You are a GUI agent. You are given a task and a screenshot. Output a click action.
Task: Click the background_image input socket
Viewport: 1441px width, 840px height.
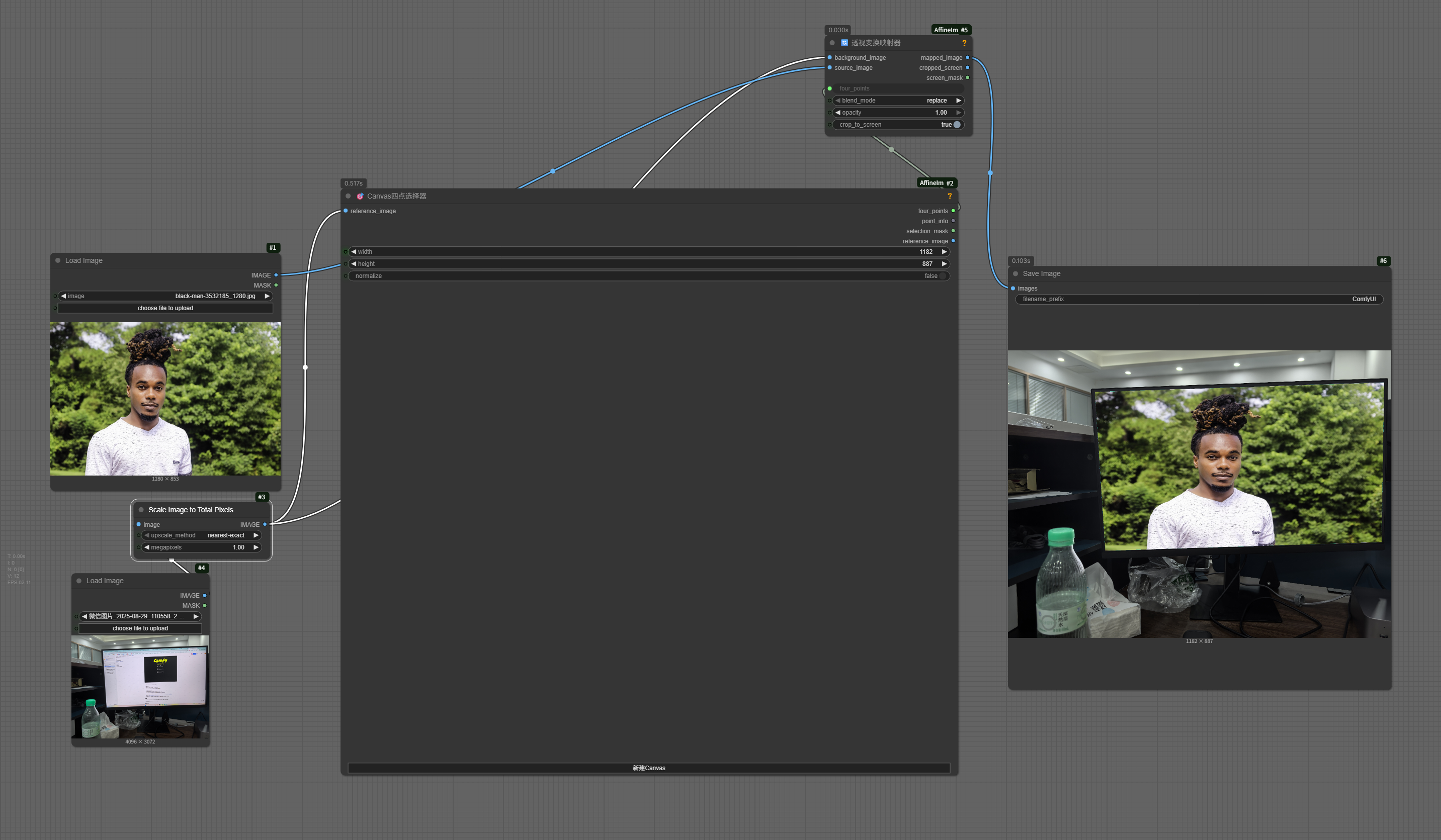(x=830, y=58)
